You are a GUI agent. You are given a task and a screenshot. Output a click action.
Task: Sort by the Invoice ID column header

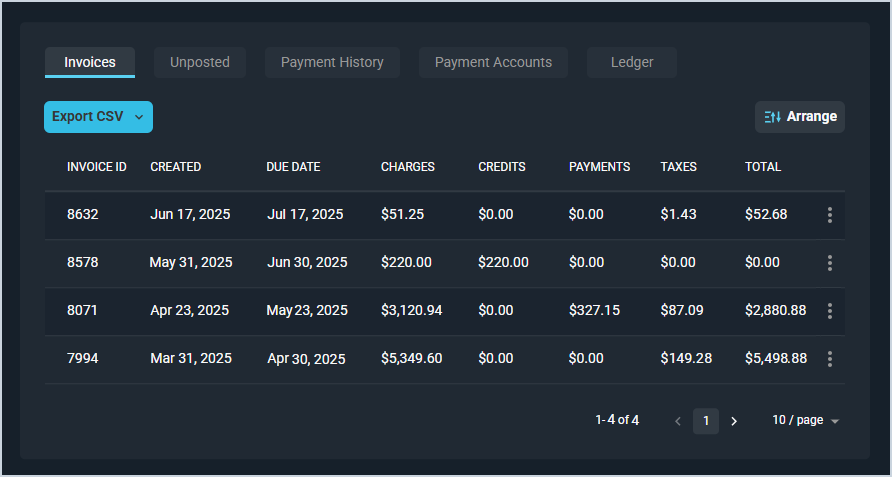tap(96, 167)
